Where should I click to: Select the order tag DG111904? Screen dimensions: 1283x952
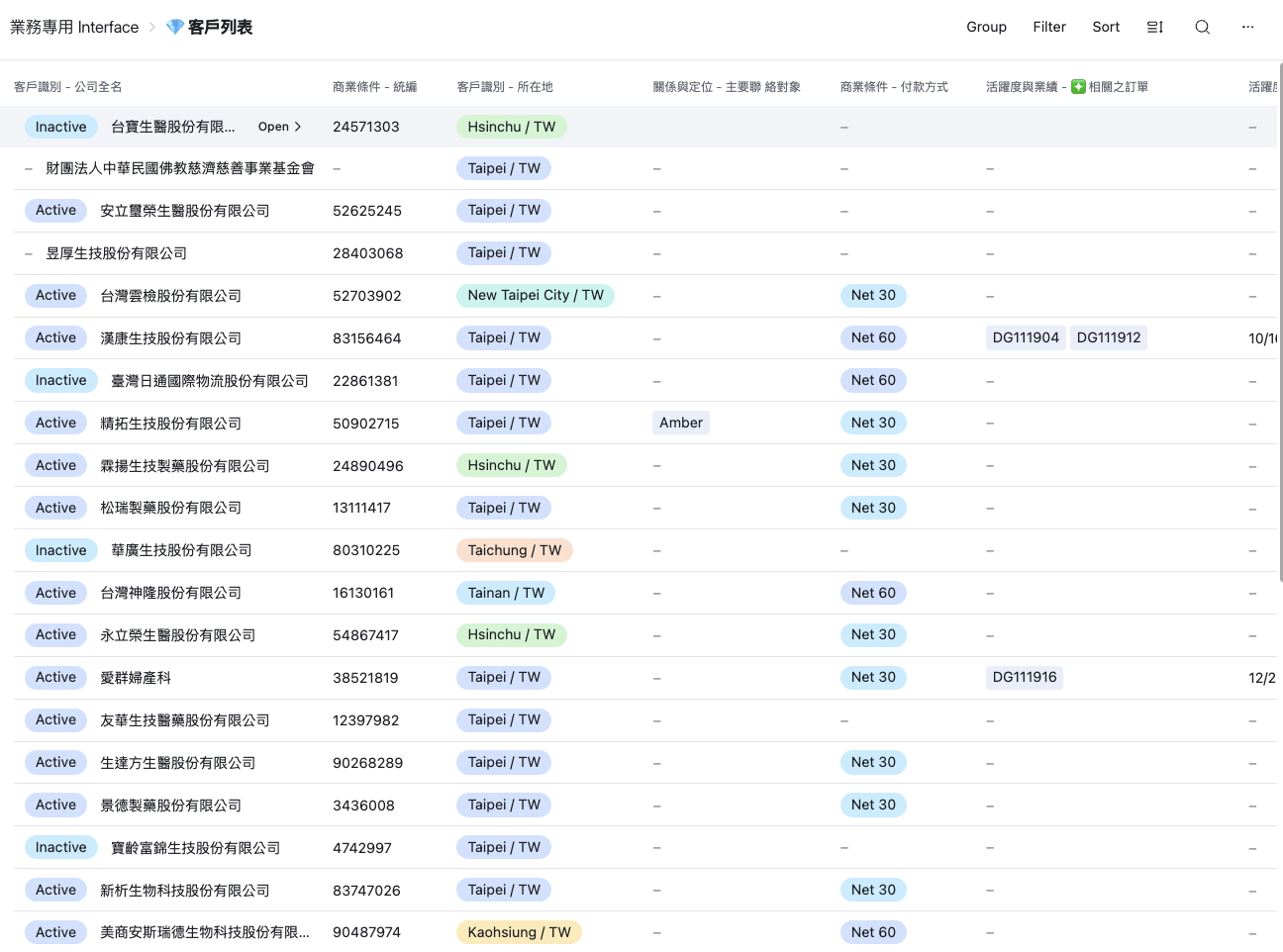pyautogui.click(x=1026, y=337)
